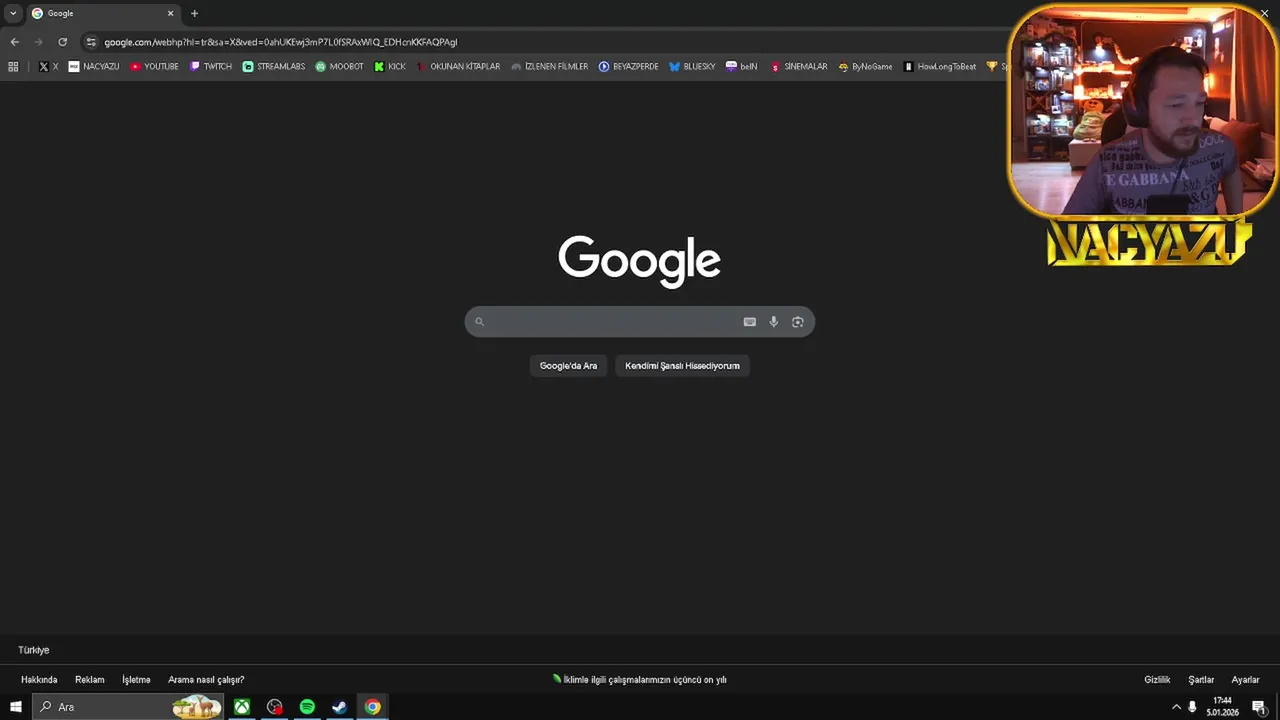Open the X bookmark
The image size is (1280, 720).
click(x=48, y=66)
